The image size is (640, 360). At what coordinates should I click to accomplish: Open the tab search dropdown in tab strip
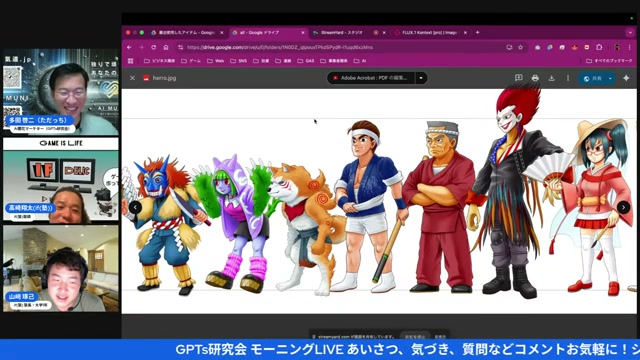coord(630,33)
